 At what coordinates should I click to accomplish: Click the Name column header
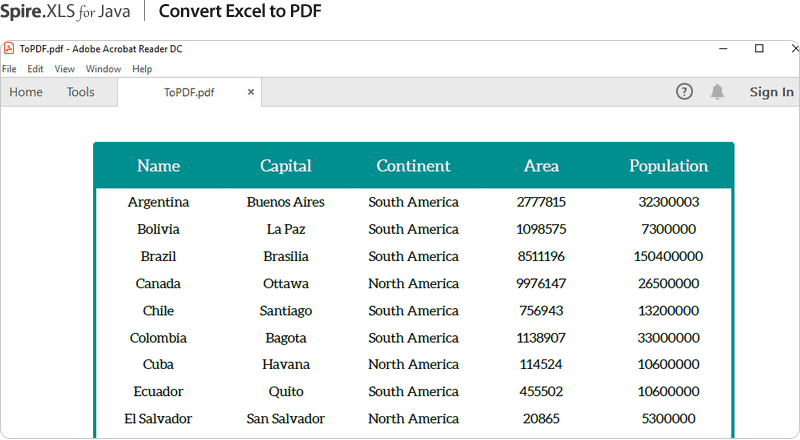click(x=158, y=166)
